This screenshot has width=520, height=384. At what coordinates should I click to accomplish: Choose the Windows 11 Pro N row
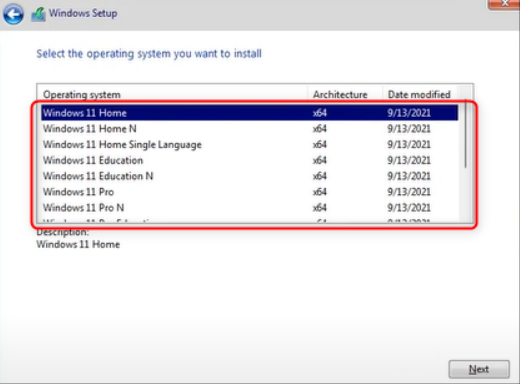coord(249,208)
